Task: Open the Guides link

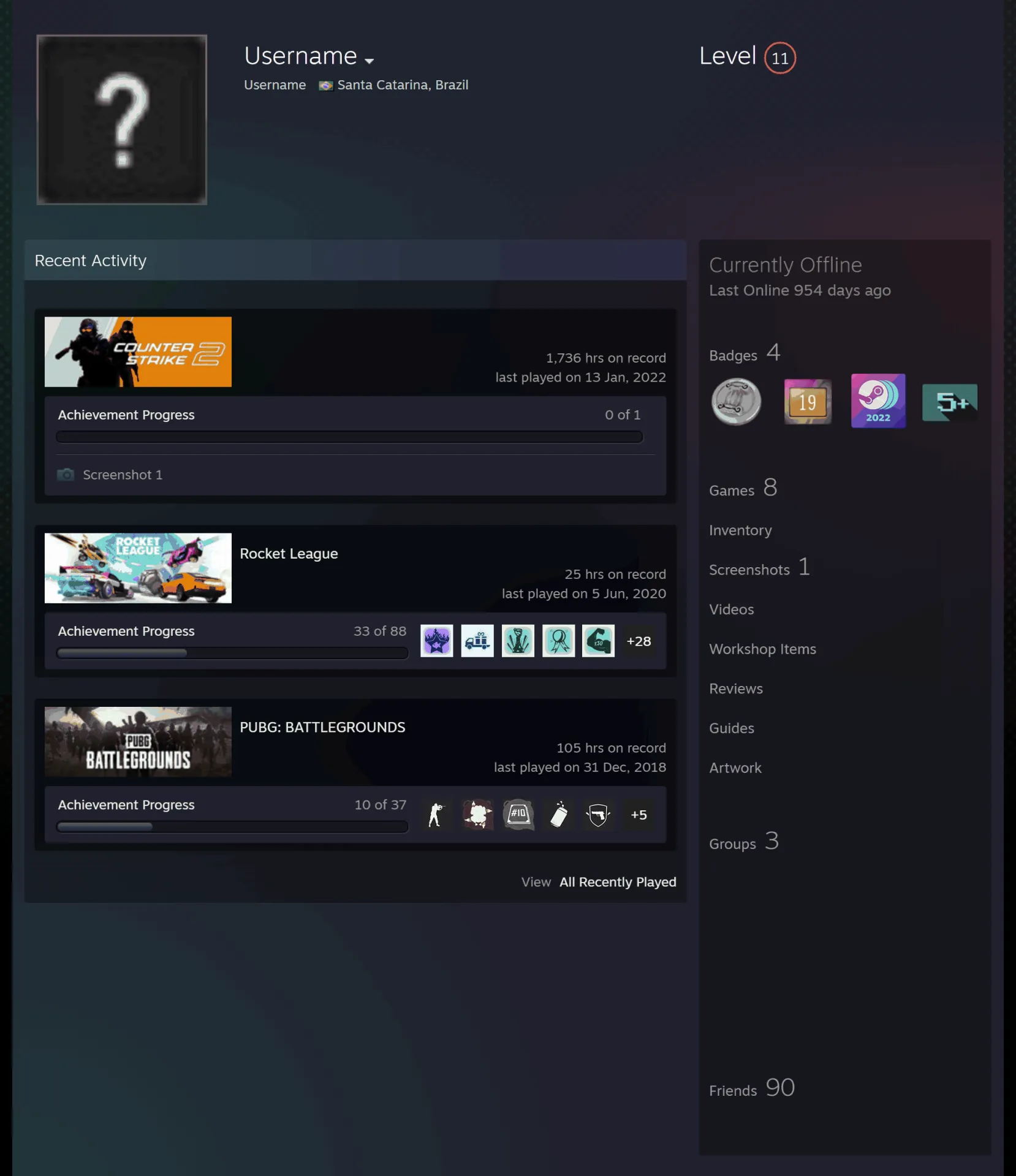Action: (732, 728)
